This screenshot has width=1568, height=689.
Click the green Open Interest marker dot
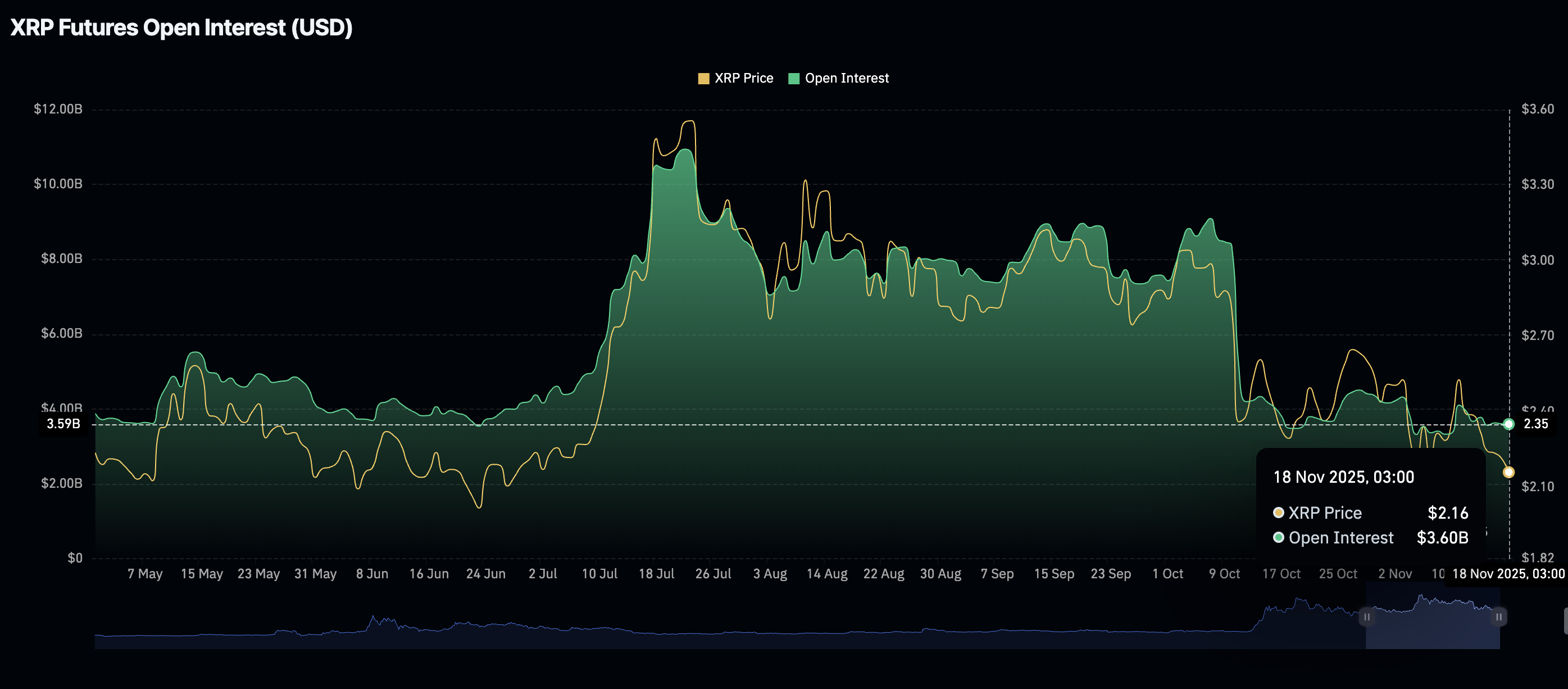coord(1508,424)
